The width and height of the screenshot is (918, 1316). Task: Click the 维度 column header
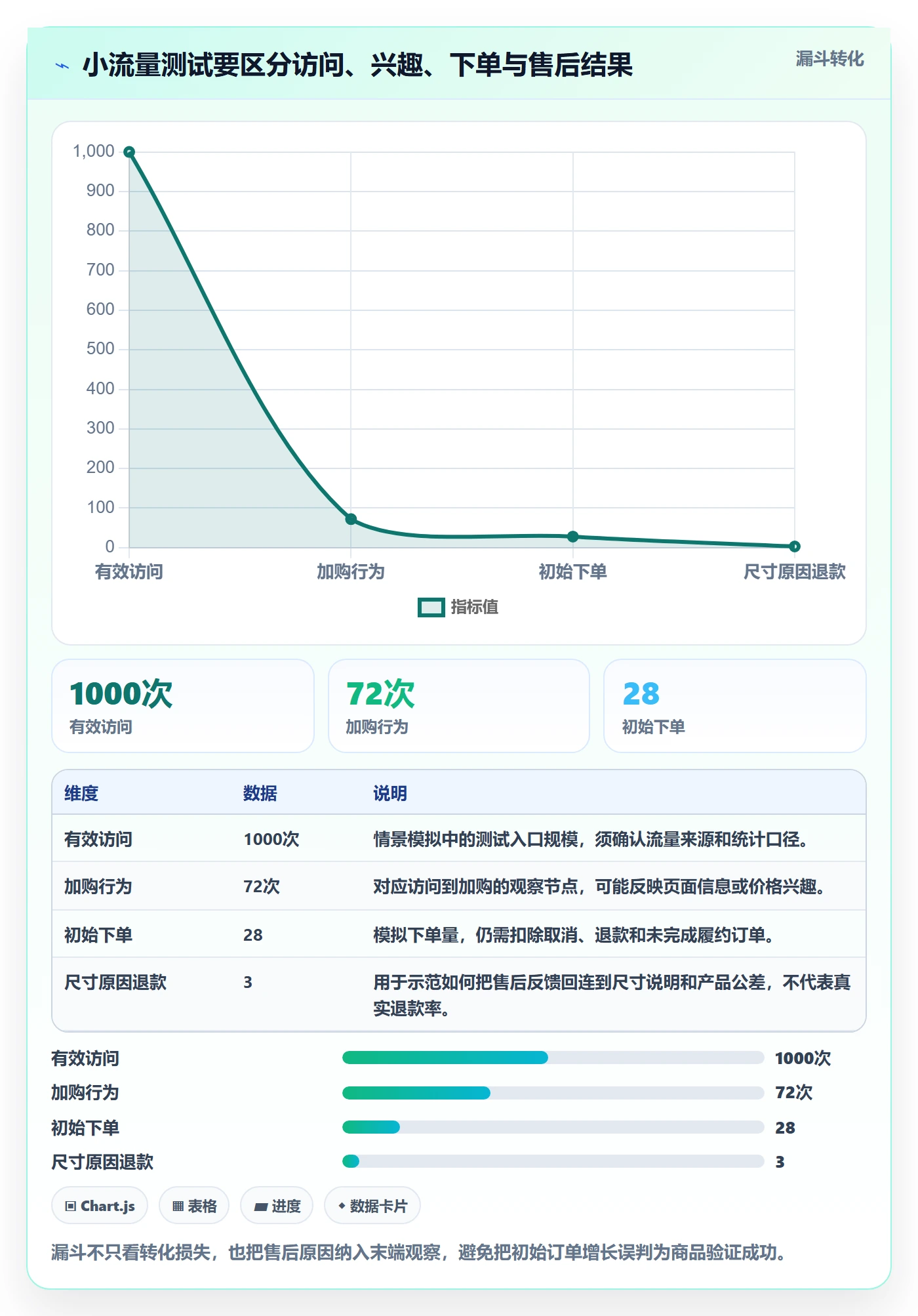81,793
